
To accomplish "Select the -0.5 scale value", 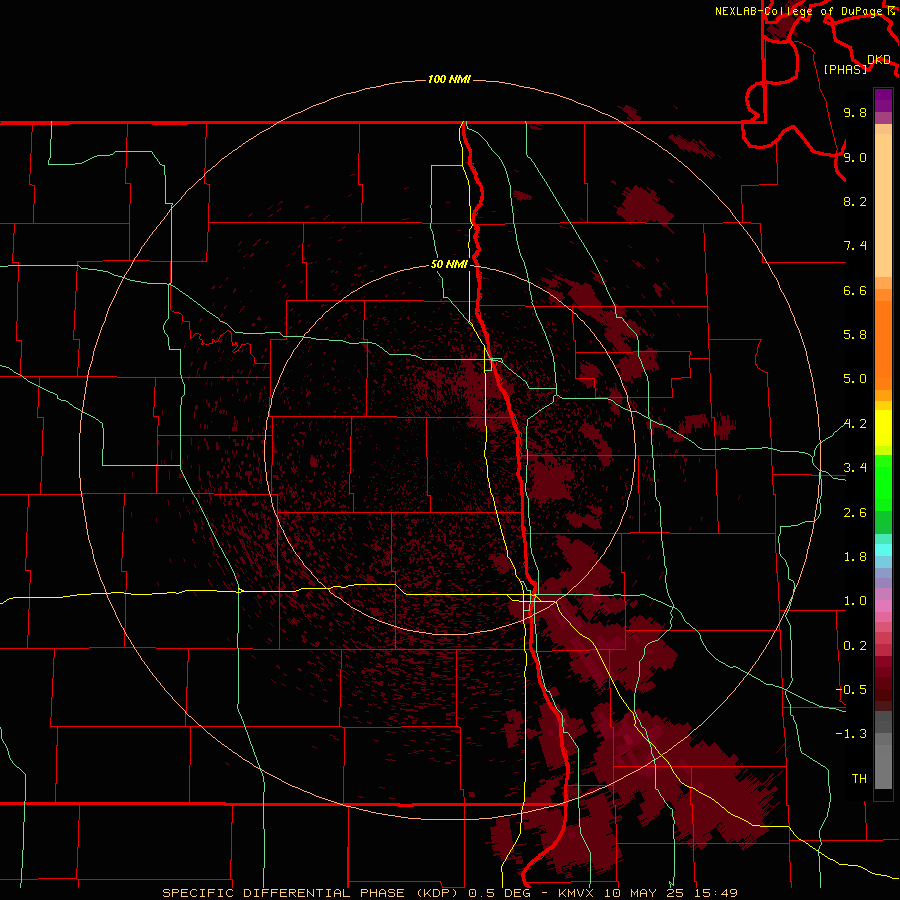I will 851,690.
